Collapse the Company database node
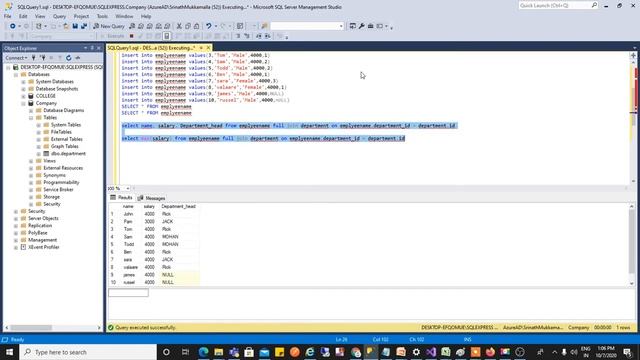640x360 pixels. (23, 103)
